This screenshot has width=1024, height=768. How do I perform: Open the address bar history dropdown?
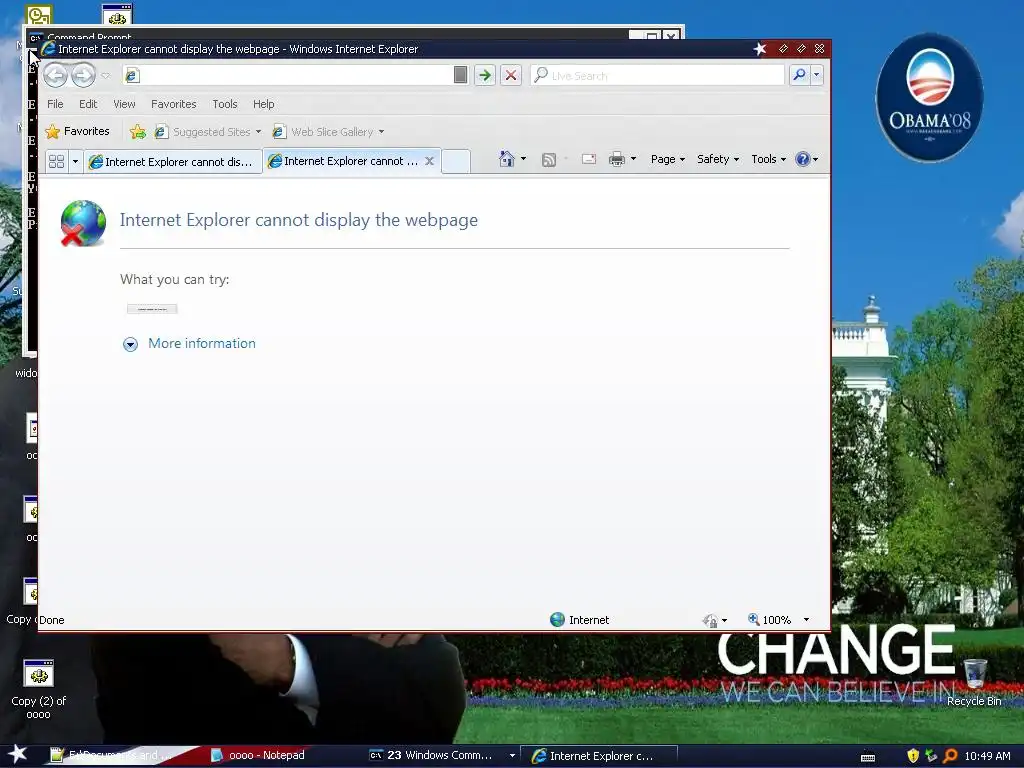coord(460,75)
